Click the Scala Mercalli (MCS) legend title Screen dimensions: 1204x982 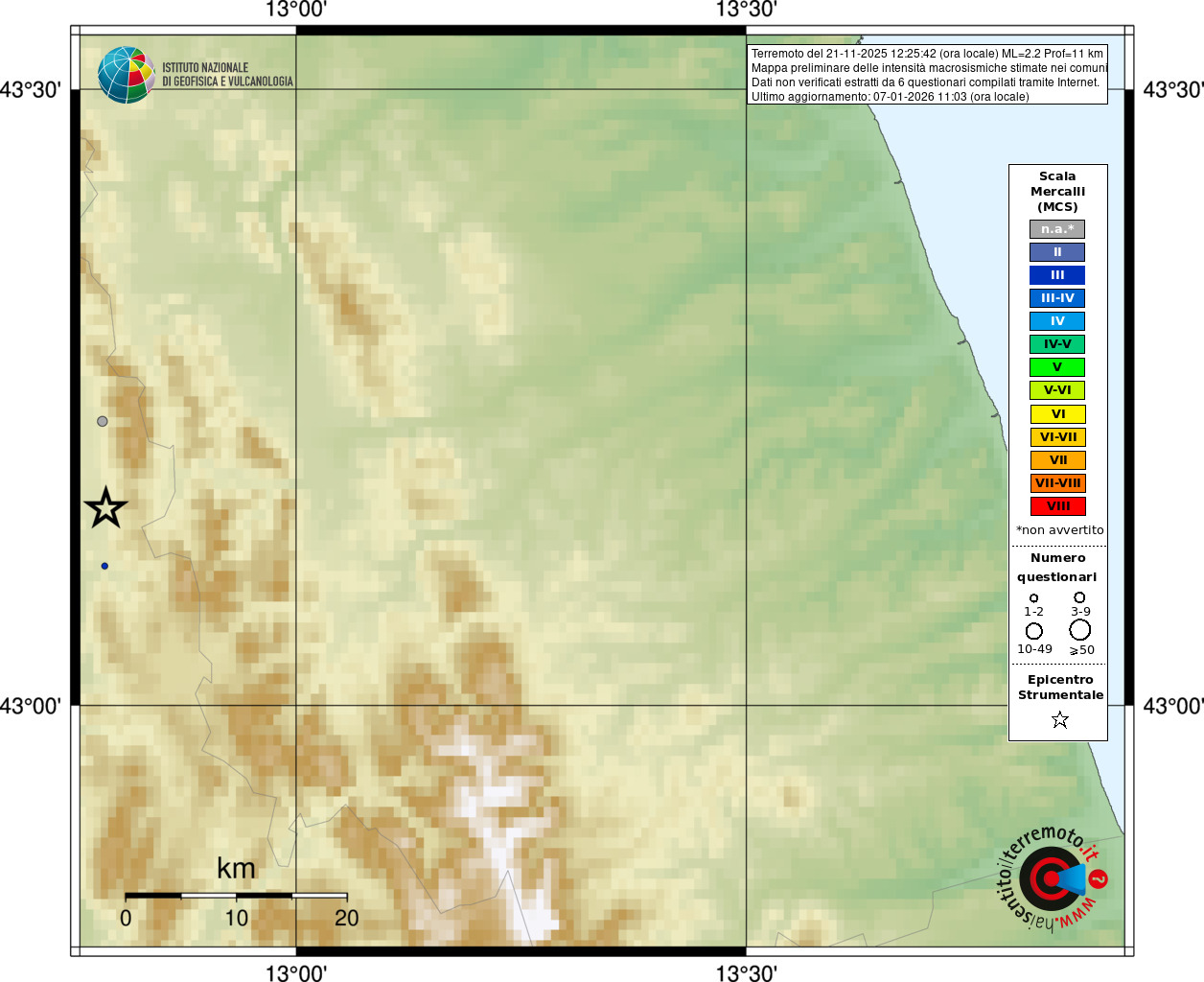[x=1057, y=191]
